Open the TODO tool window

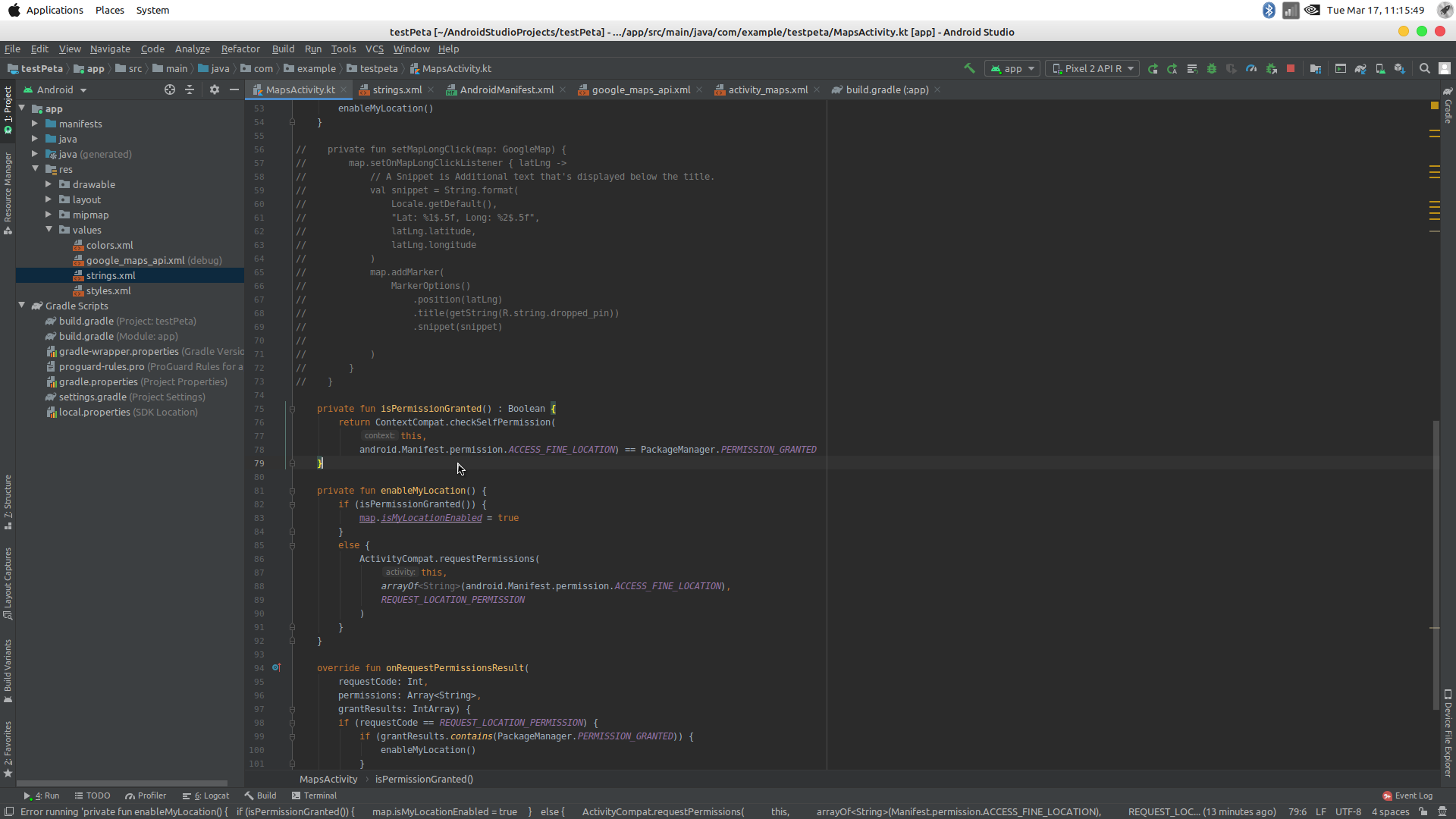click(92, 795)
